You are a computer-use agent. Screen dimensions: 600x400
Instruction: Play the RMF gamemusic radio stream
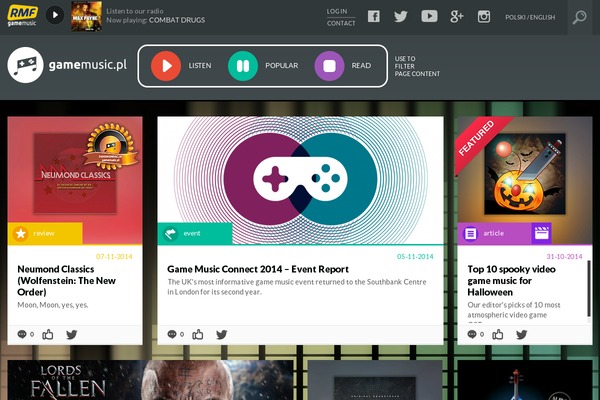click(55, 15)
